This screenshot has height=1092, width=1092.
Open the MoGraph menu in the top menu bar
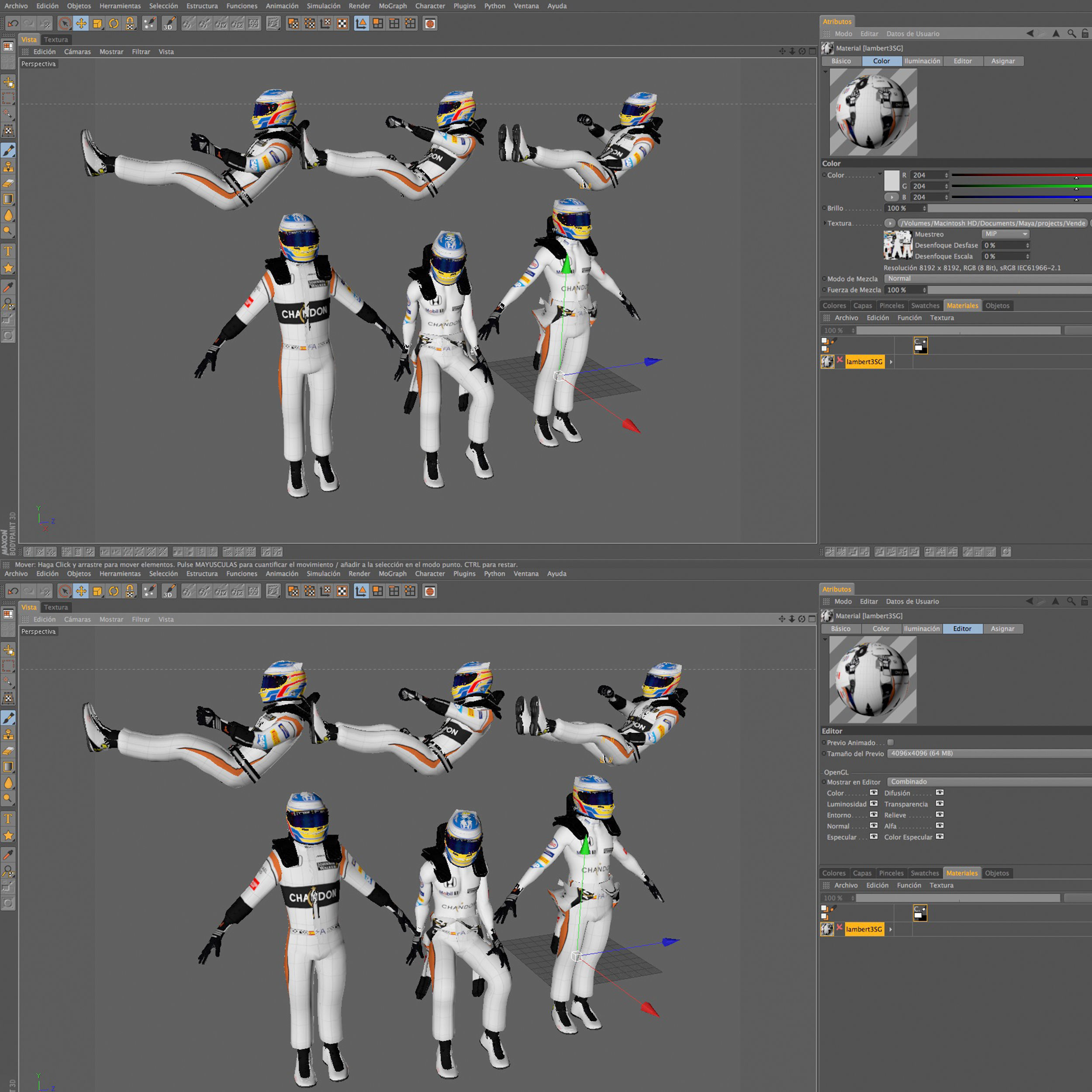(x=392, y=6)
